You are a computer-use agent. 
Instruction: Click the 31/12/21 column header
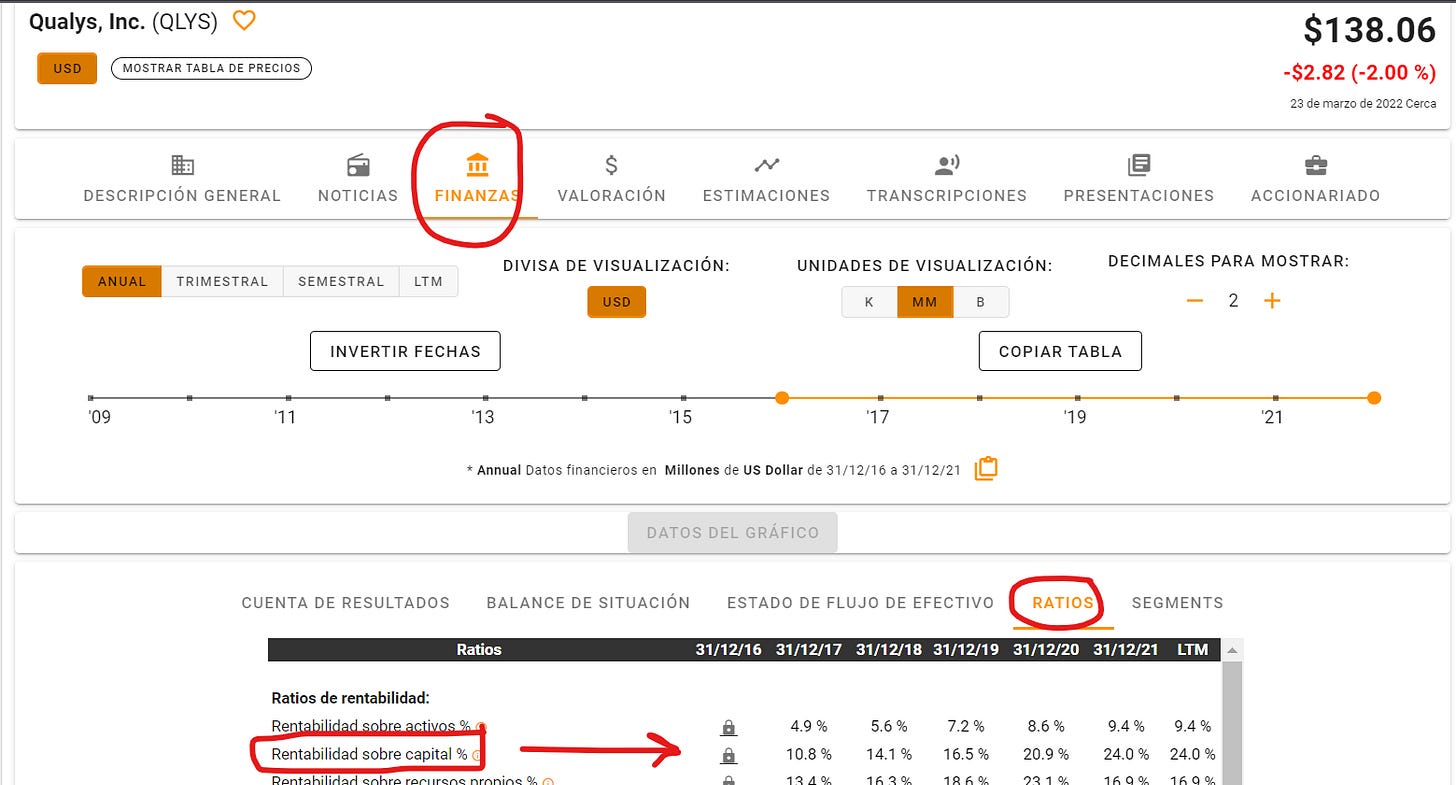click(1126, 650)
